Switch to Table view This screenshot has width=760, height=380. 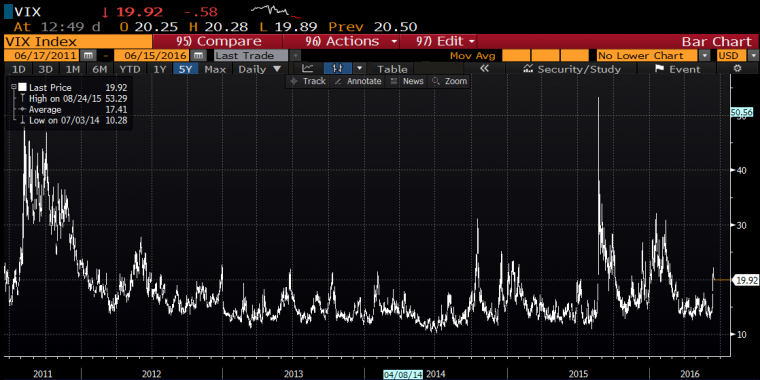tap(392, 69)
